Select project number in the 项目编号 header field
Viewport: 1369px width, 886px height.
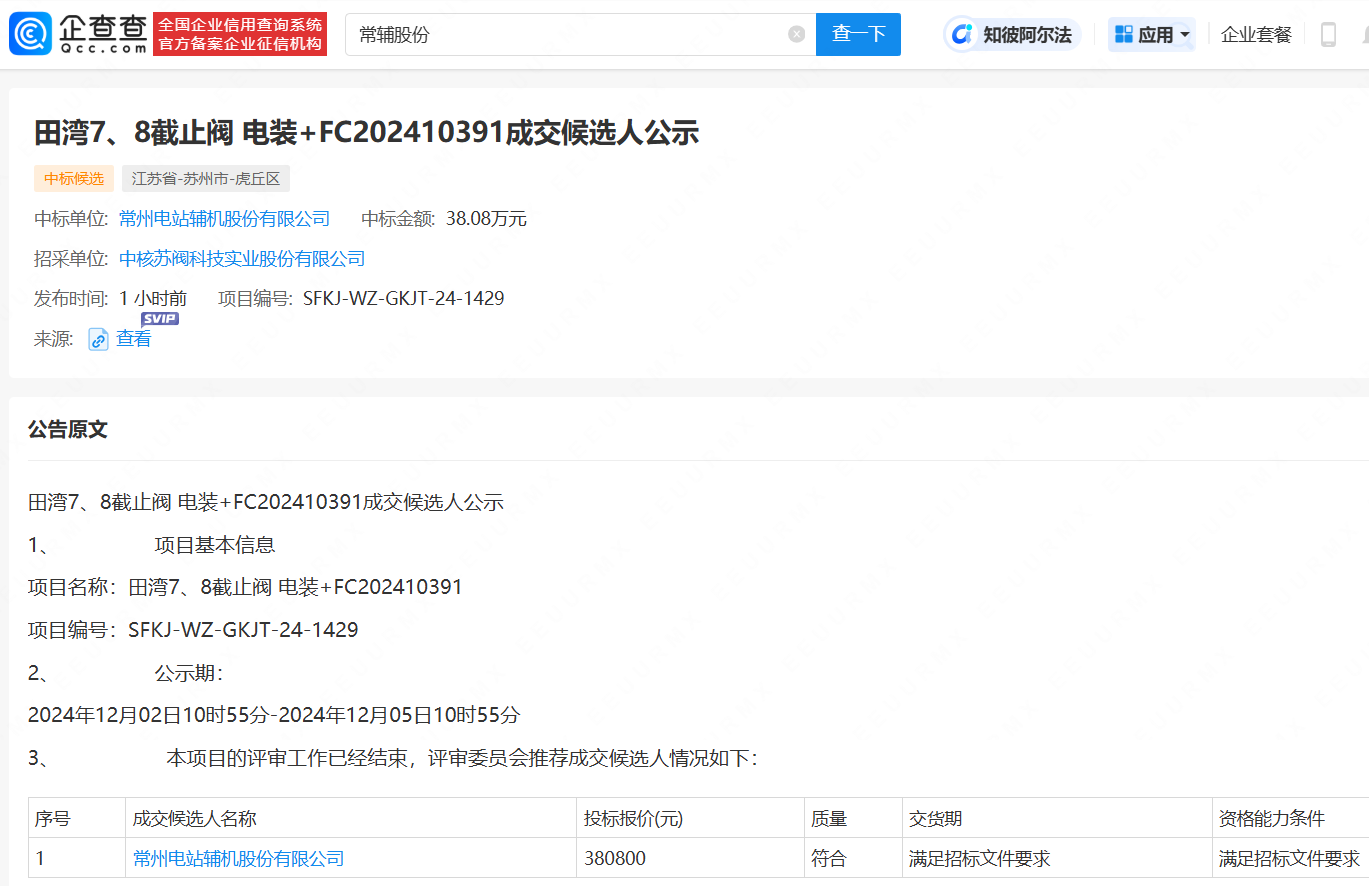403,298
